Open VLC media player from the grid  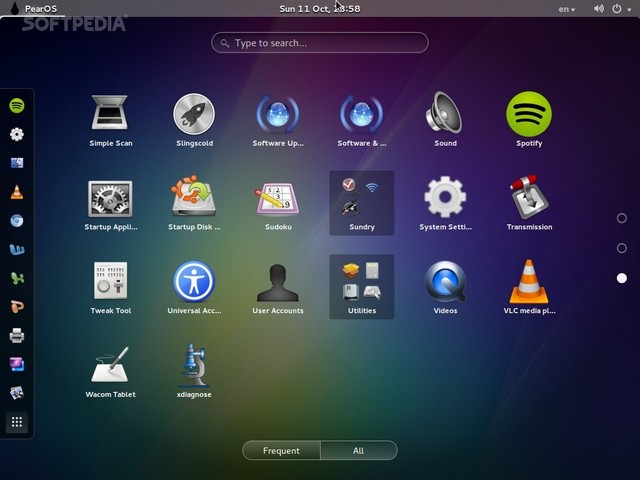[529, 287]
